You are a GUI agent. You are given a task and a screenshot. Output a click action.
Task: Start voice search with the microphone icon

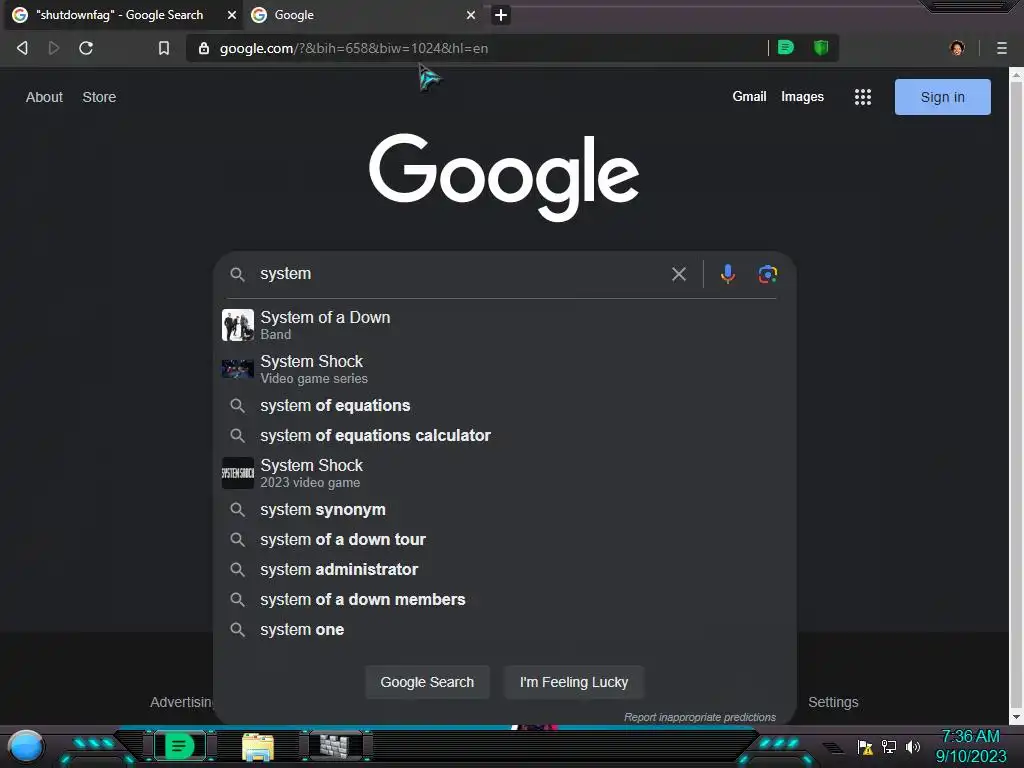tap(728, 274)
